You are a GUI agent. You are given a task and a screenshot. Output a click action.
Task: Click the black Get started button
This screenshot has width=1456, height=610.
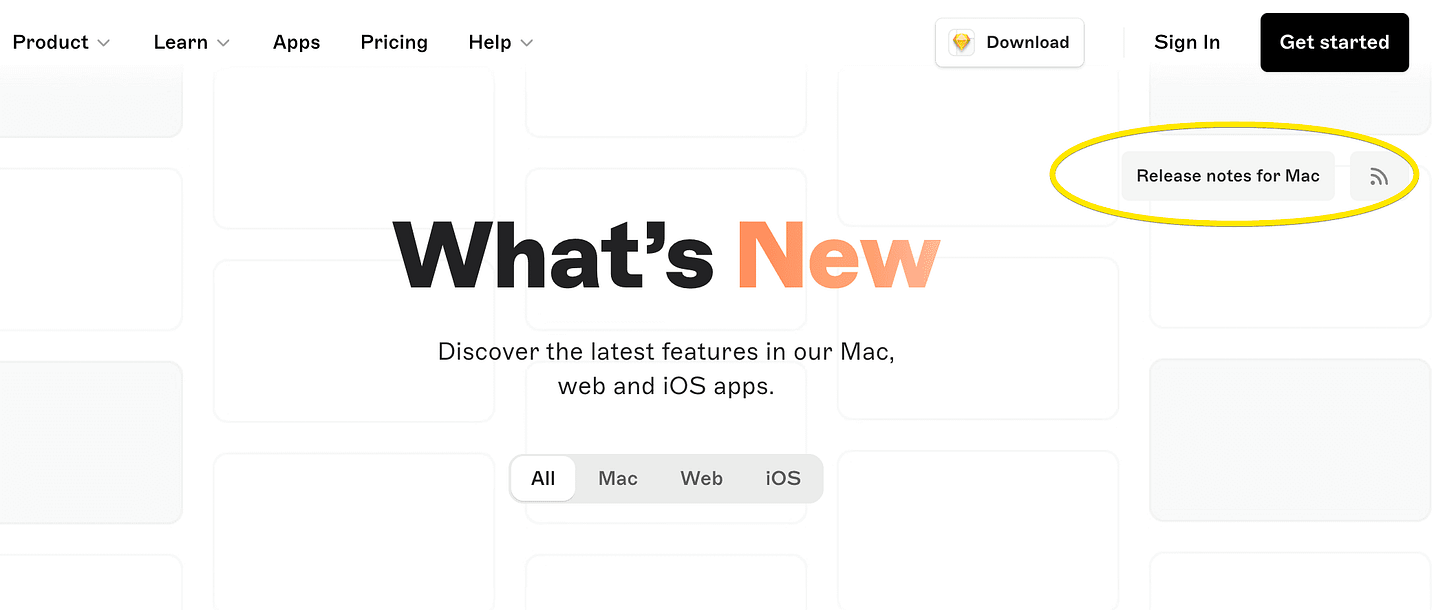point(1334,42)
